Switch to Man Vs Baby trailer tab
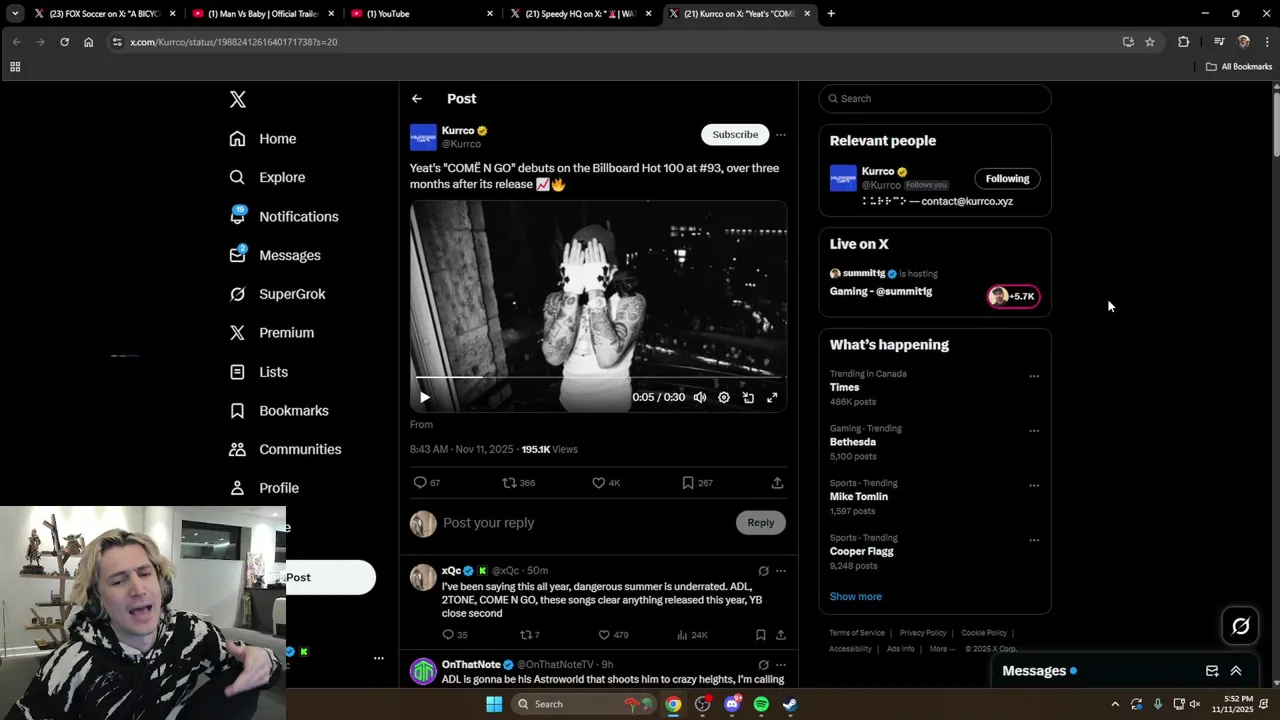The height and width of the screenshot is (720, 1280). pos(263,14)
